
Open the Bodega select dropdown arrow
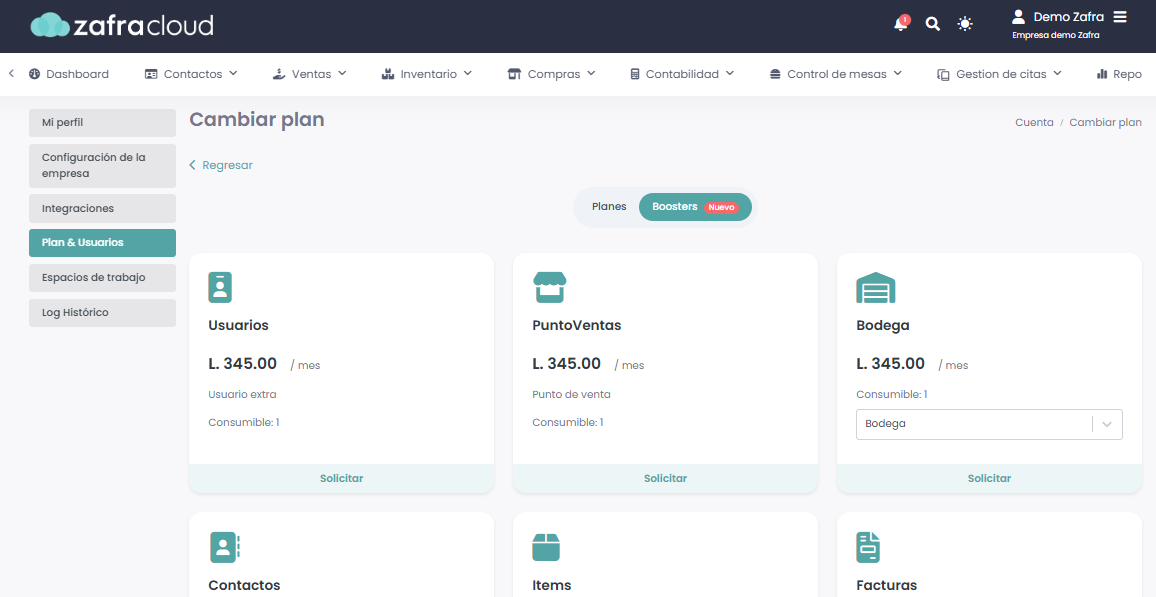1107,425
